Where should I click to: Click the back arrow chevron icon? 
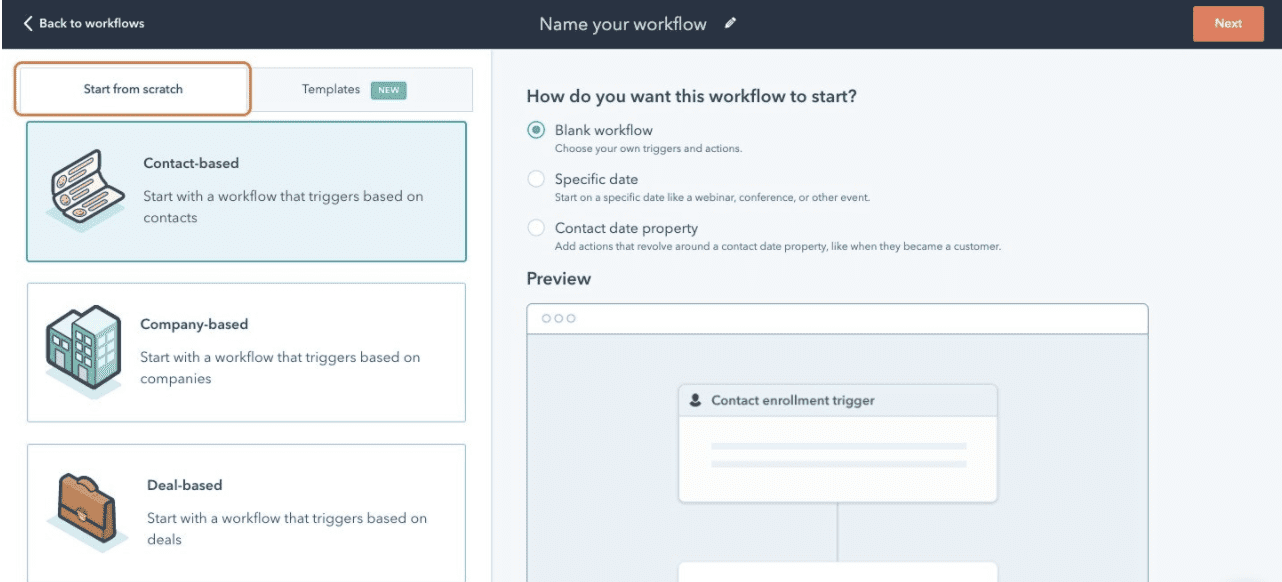click(x=28, y=23)
